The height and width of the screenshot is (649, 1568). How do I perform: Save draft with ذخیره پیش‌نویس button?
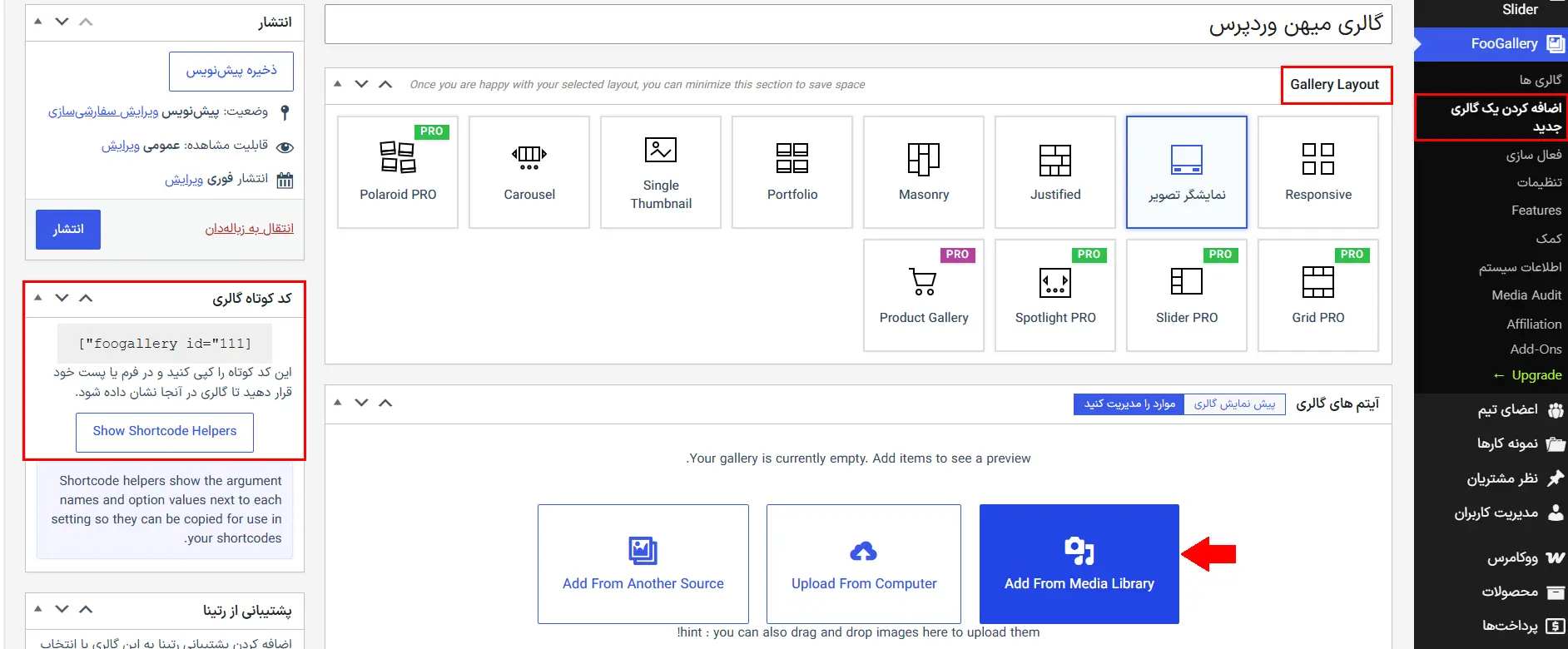click(231, 72)
